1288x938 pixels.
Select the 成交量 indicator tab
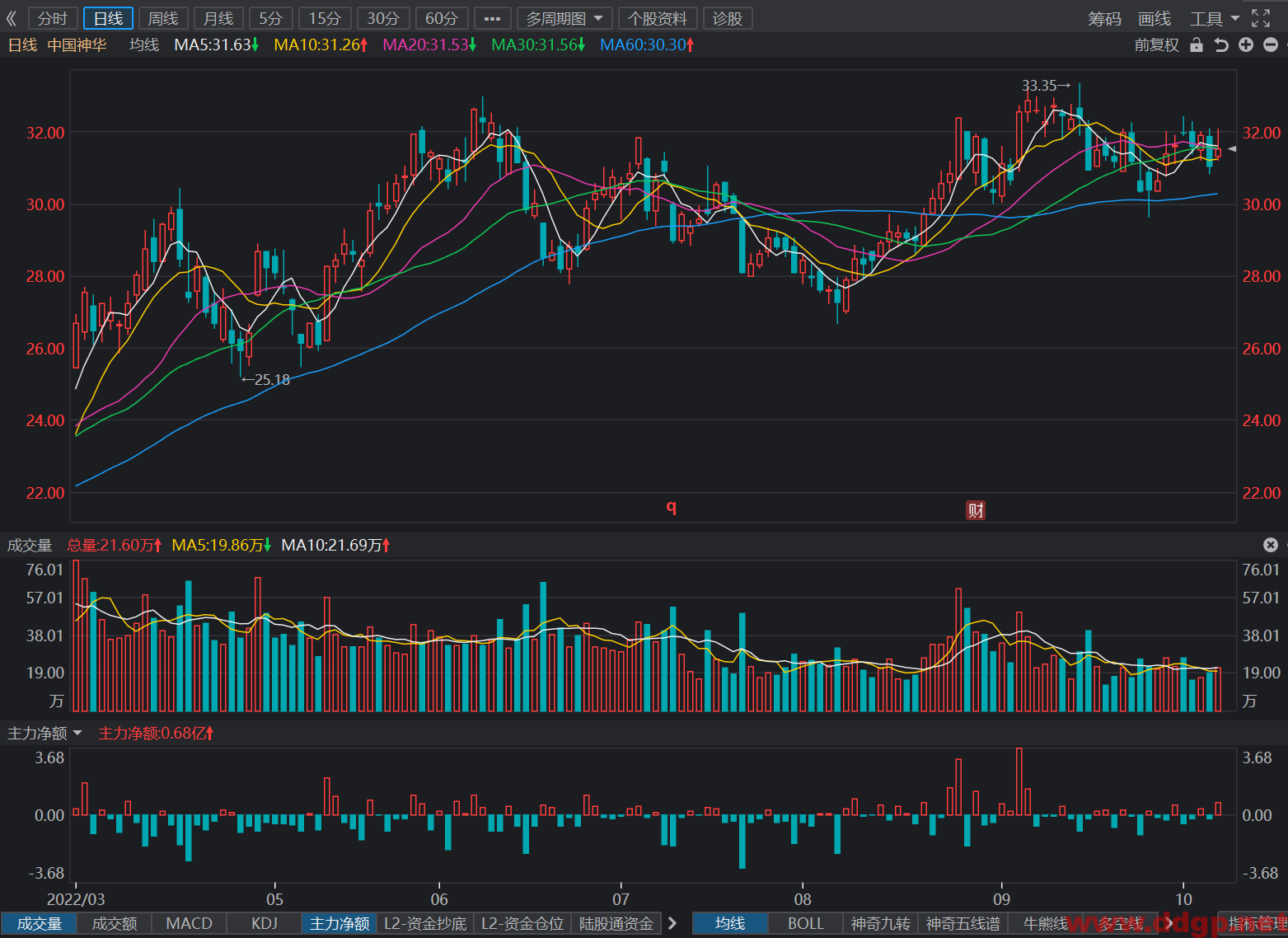click(x=39, y=923)
